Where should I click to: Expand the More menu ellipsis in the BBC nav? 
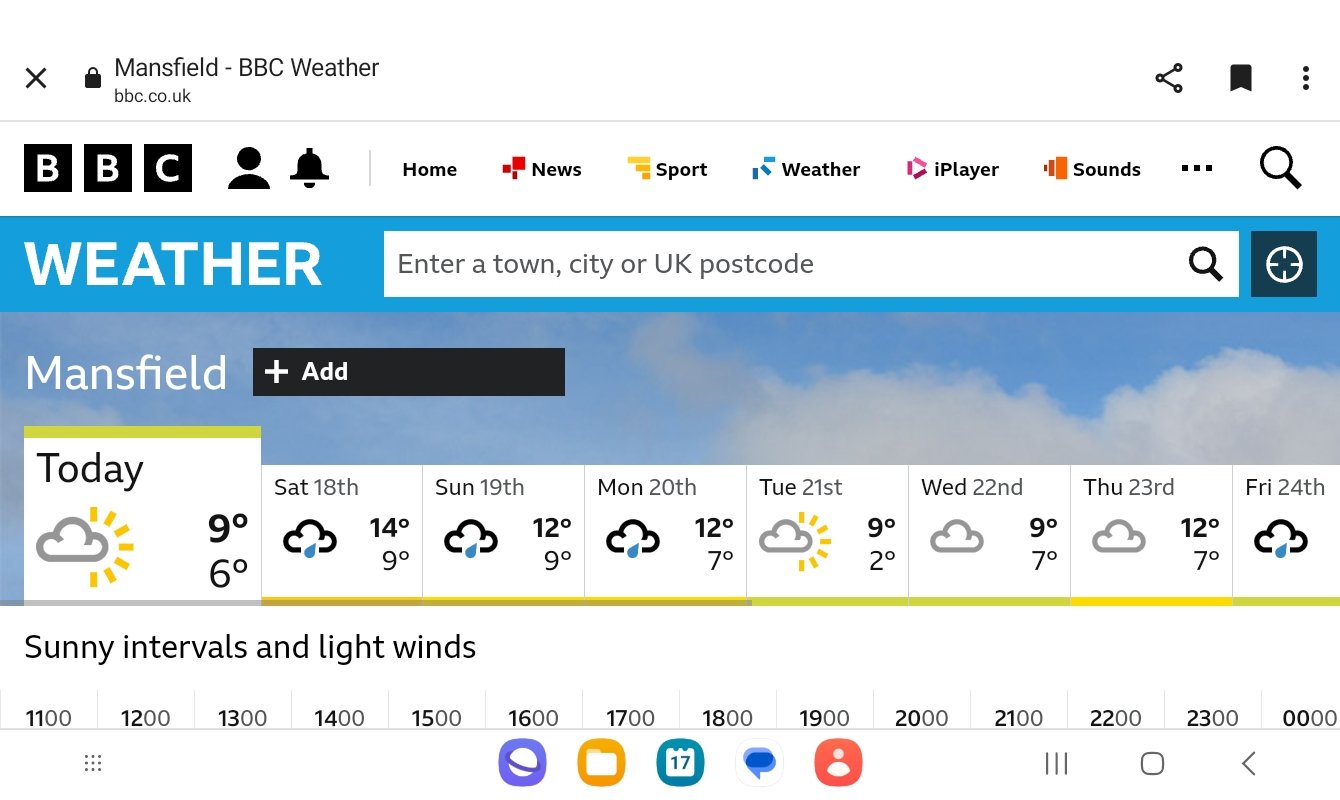pos(1196,169)
